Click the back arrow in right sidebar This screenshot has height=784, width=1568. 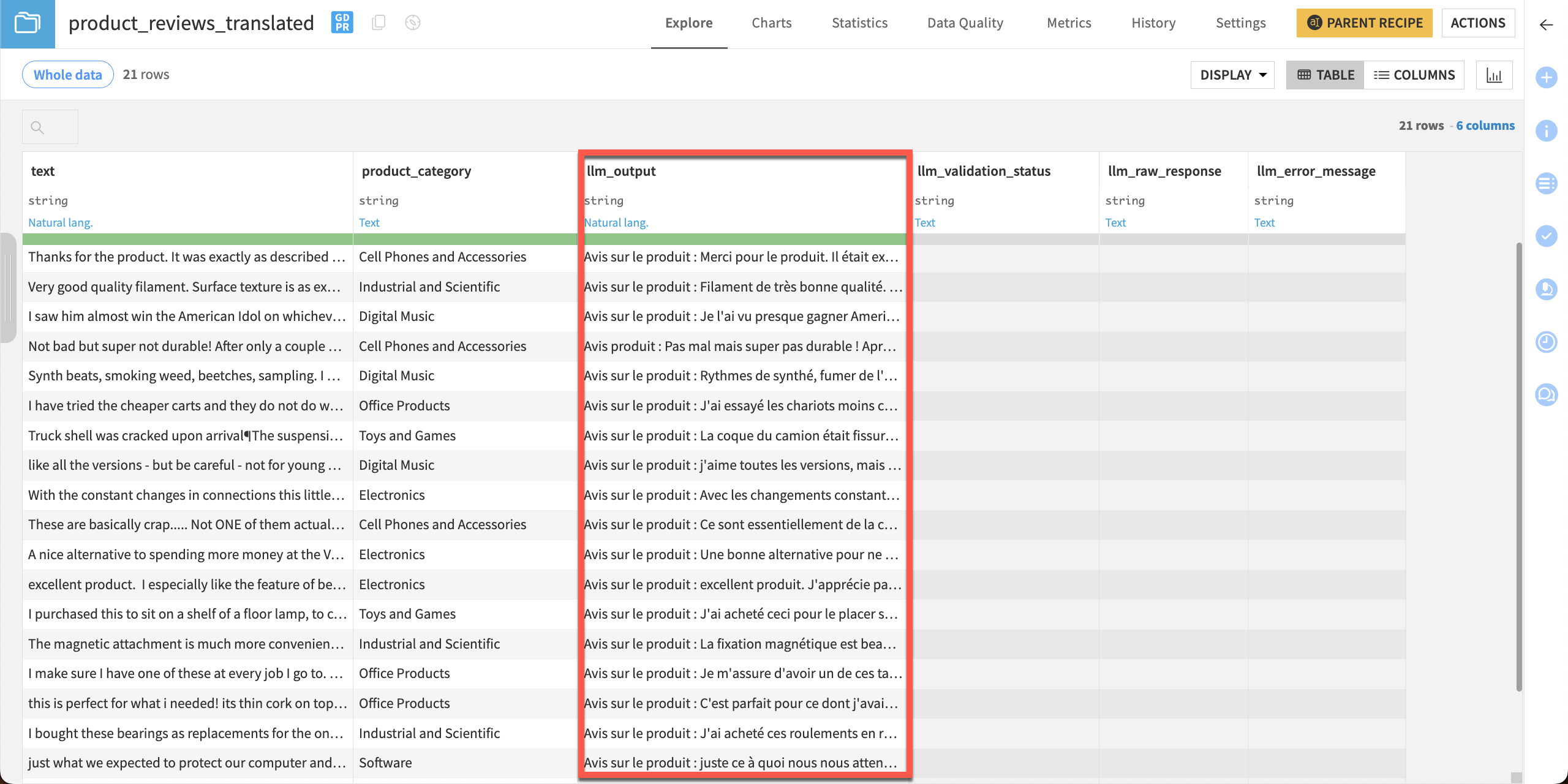pos(1546,24)
